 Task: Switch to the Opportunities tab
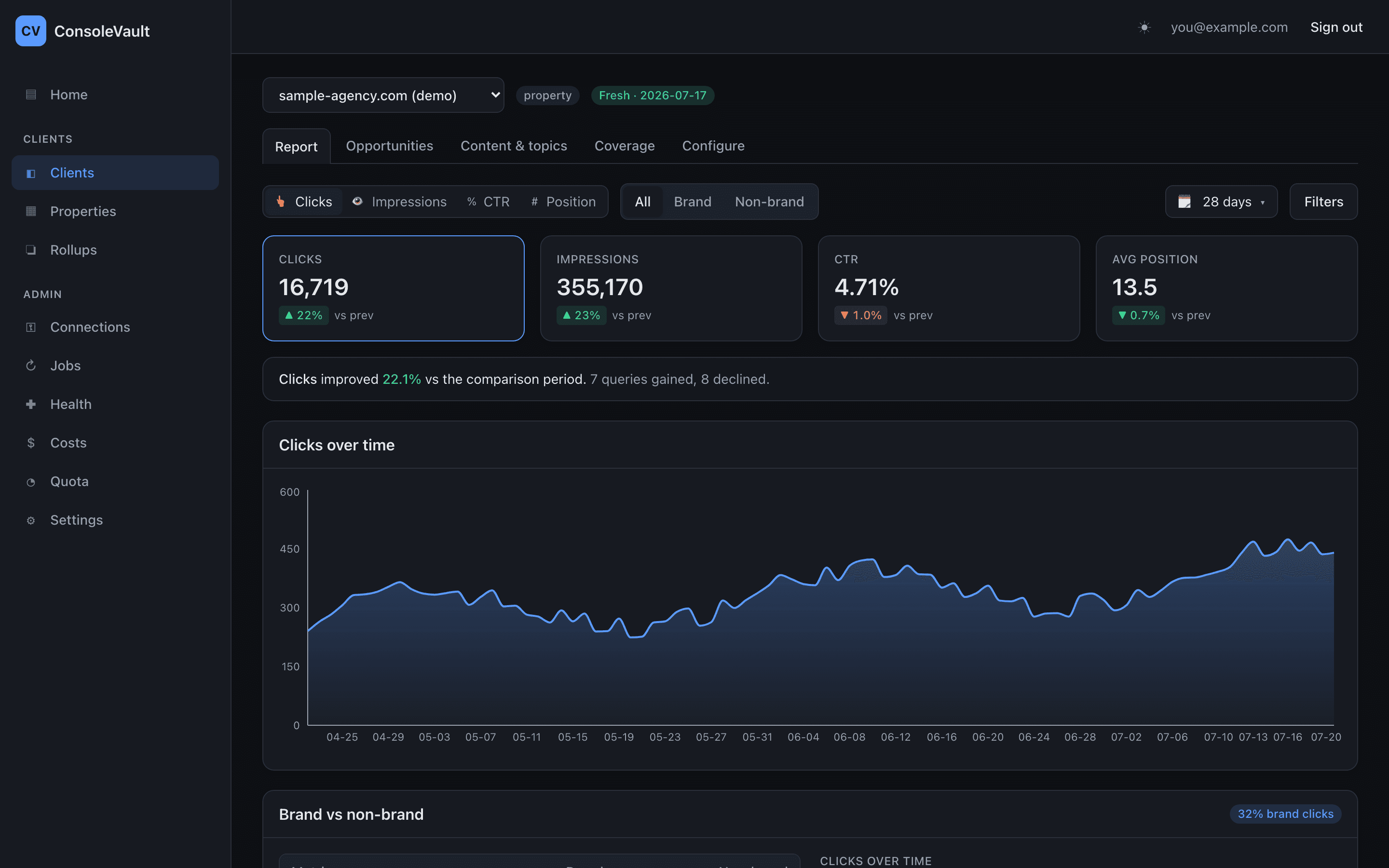point(389,146)
